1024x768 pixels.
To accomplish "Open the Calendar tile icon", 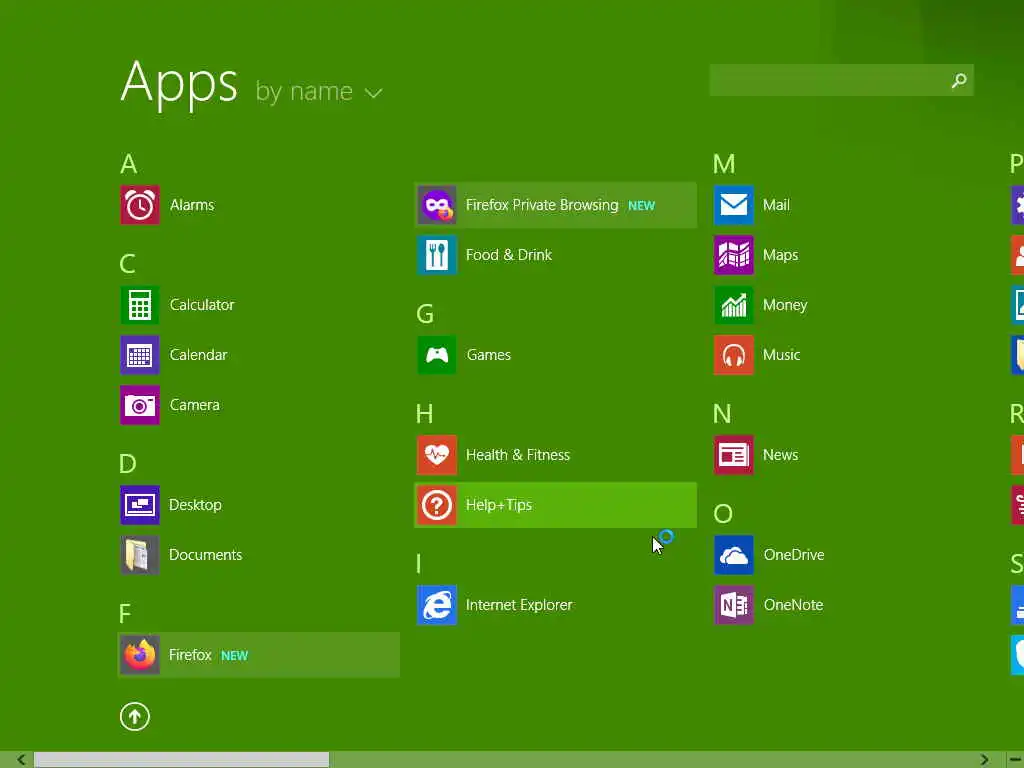I will pyautogui.click(x=140, y=355).
